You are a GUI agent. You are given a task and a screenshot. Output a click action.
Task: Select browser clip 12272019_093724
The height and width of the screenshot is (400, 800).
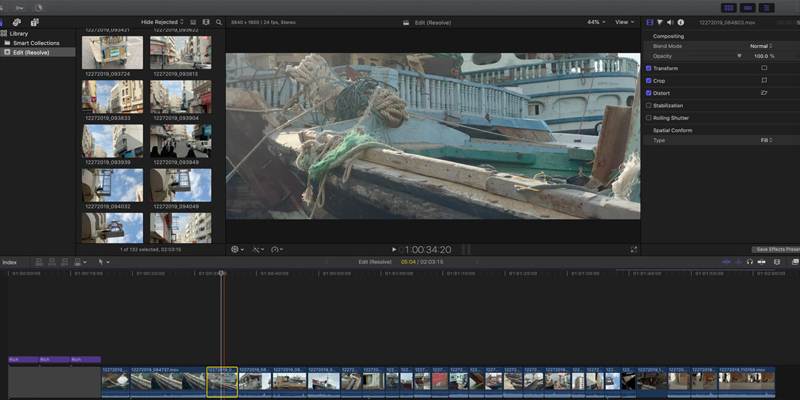(113, 53)
